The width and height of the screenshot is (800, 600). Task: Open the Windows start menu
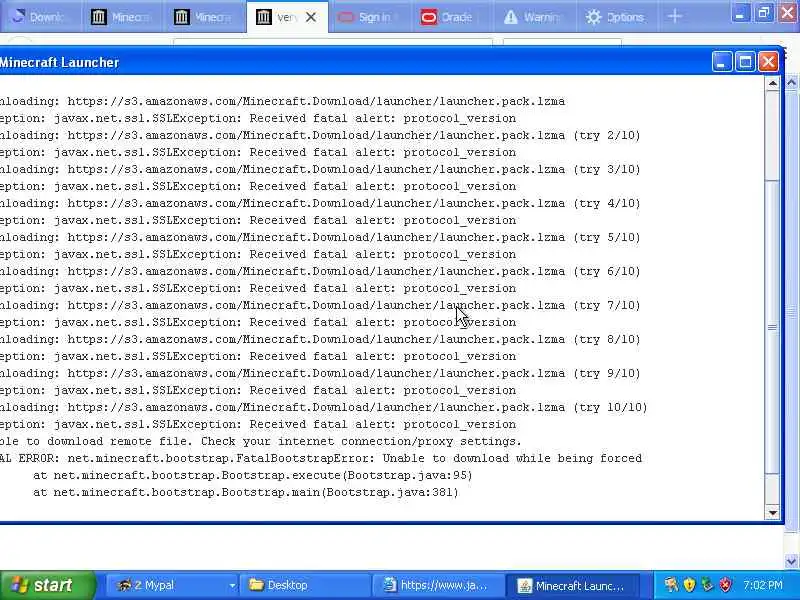(x=46, y=585)
